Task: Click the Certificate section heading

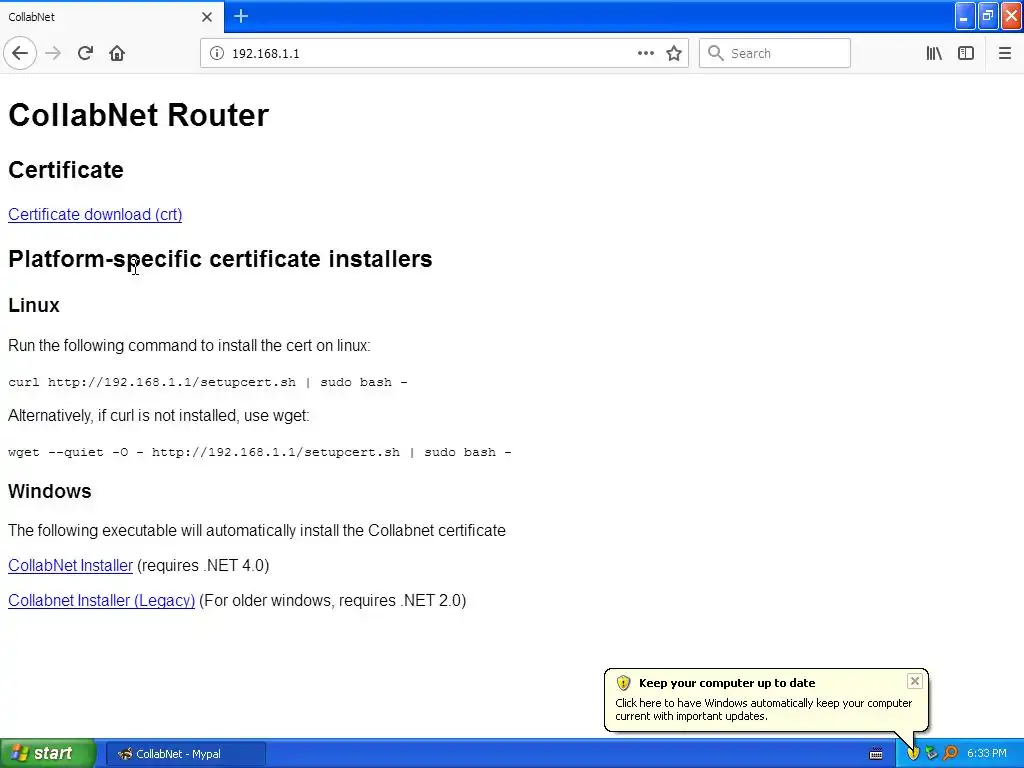Action: pyautogui.click(x=66, y=170)
